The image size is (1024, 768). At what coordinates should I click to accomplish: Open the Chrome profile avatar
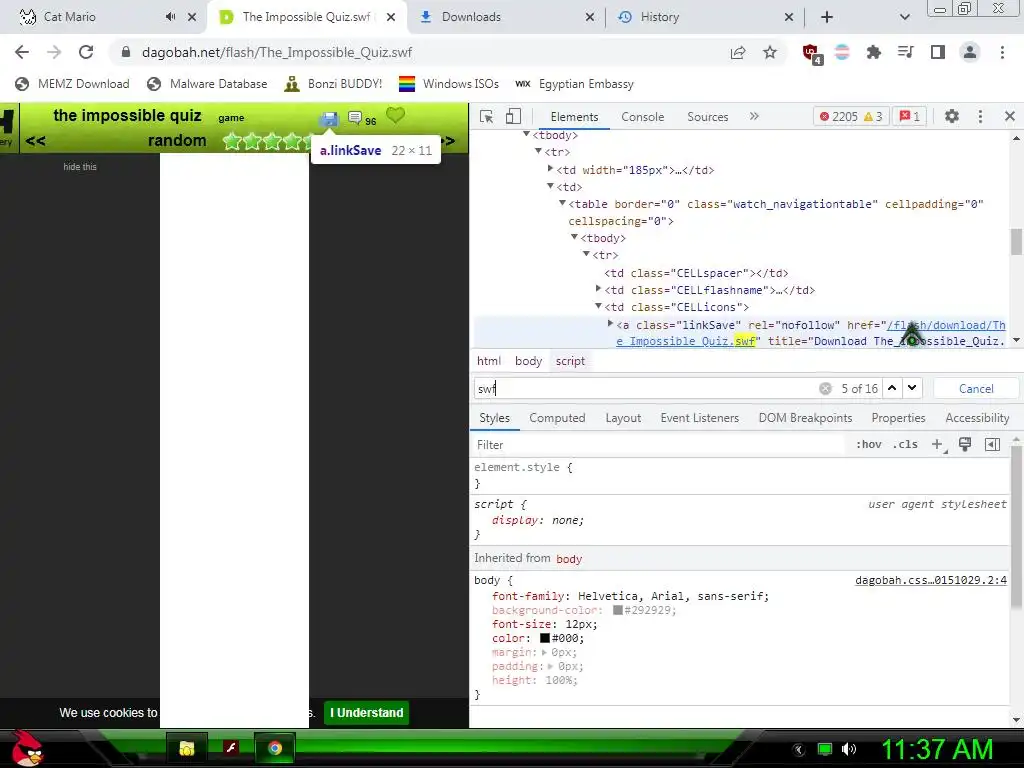click(970, 52)
